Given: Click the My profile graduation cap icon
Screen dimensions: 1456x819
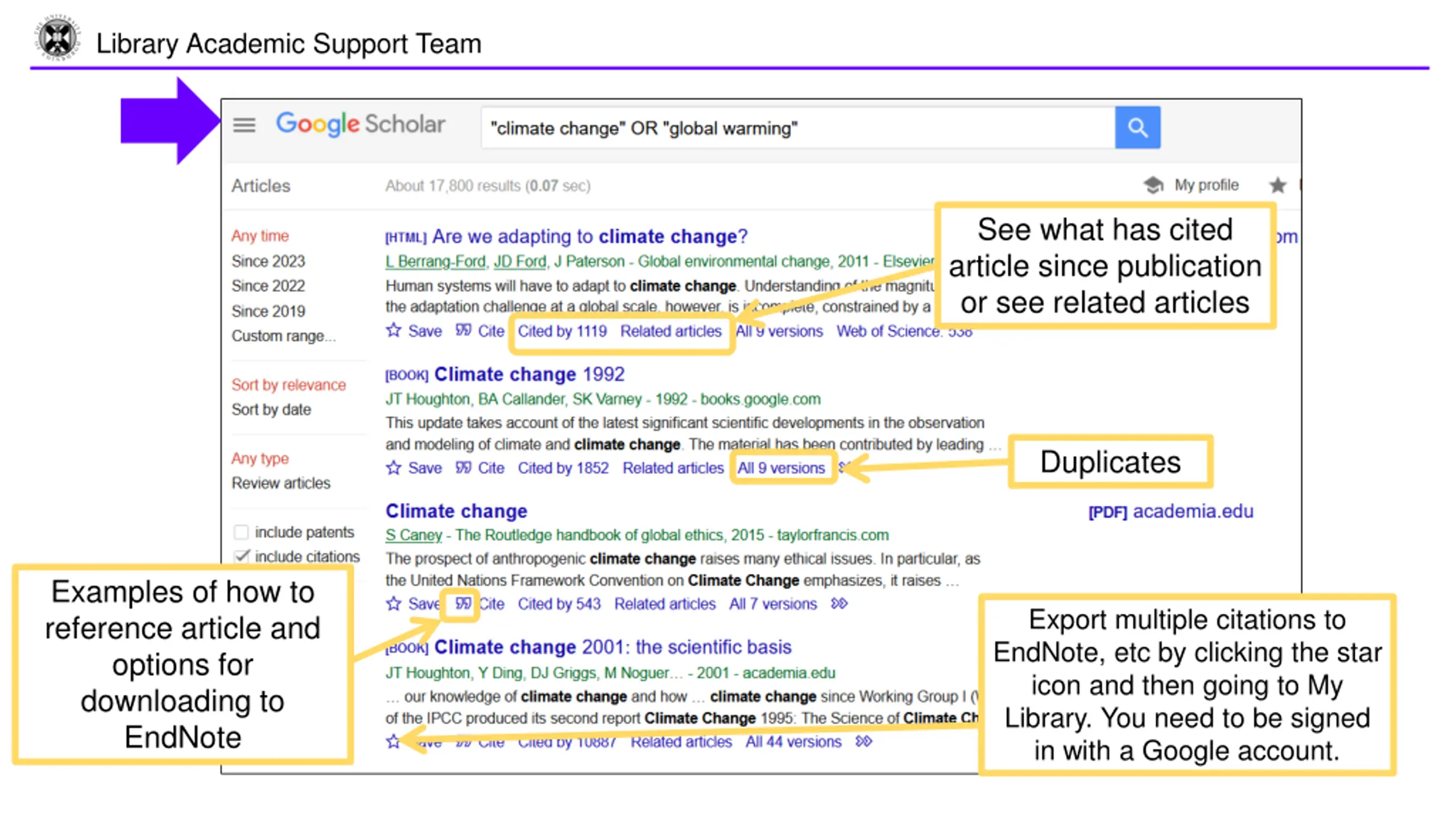Looking at the screenshot, I should (x=1153, y=185).
